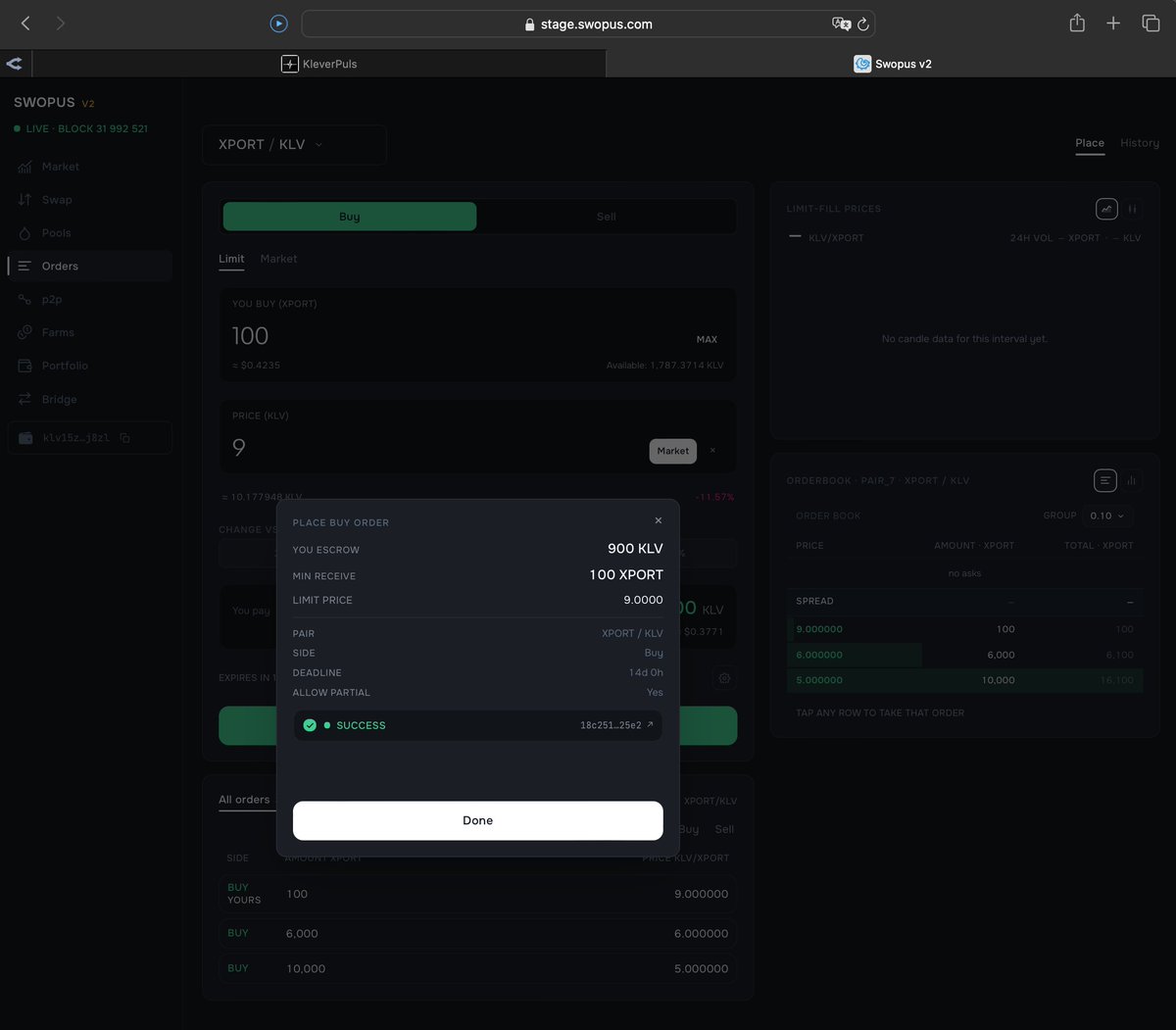The image size is (1176, 1030).
Task: Switch to the Place tab
Action: (1090, 143)
